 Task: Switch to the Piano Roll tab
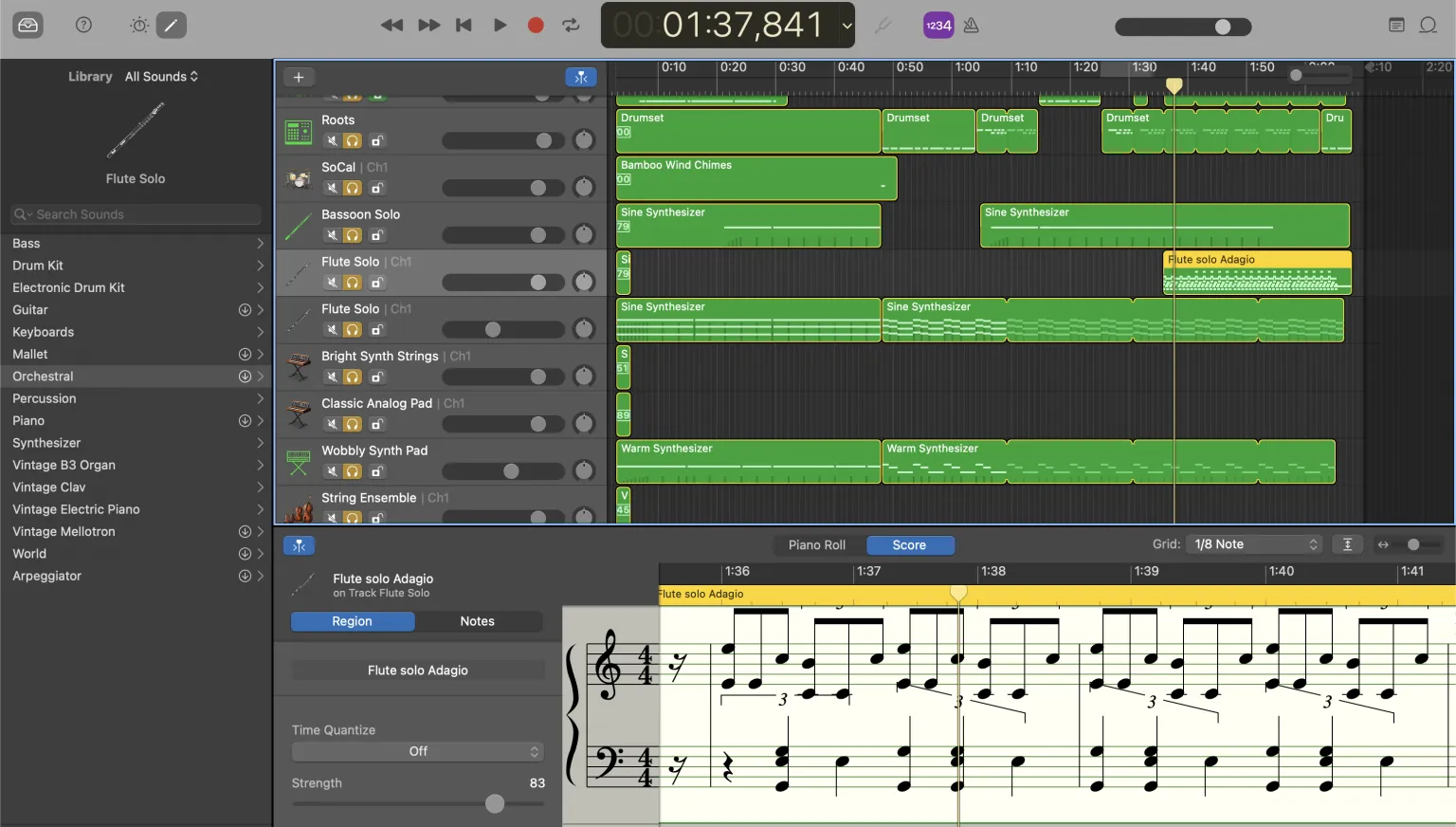(817, 545)
